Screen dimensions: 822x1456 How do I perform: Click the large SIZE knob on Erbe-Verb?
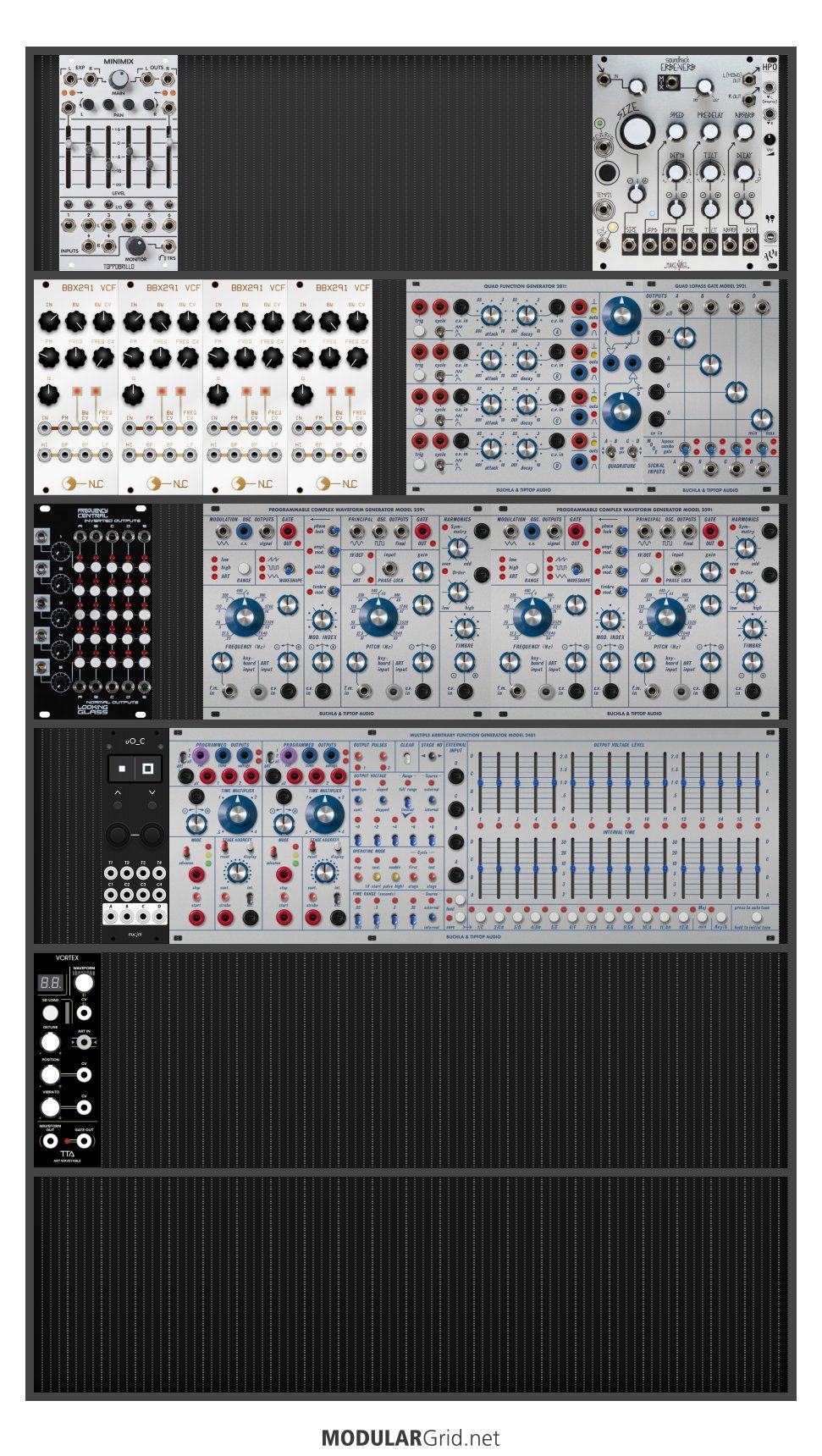pyautogui.click(x=637, y=133)
